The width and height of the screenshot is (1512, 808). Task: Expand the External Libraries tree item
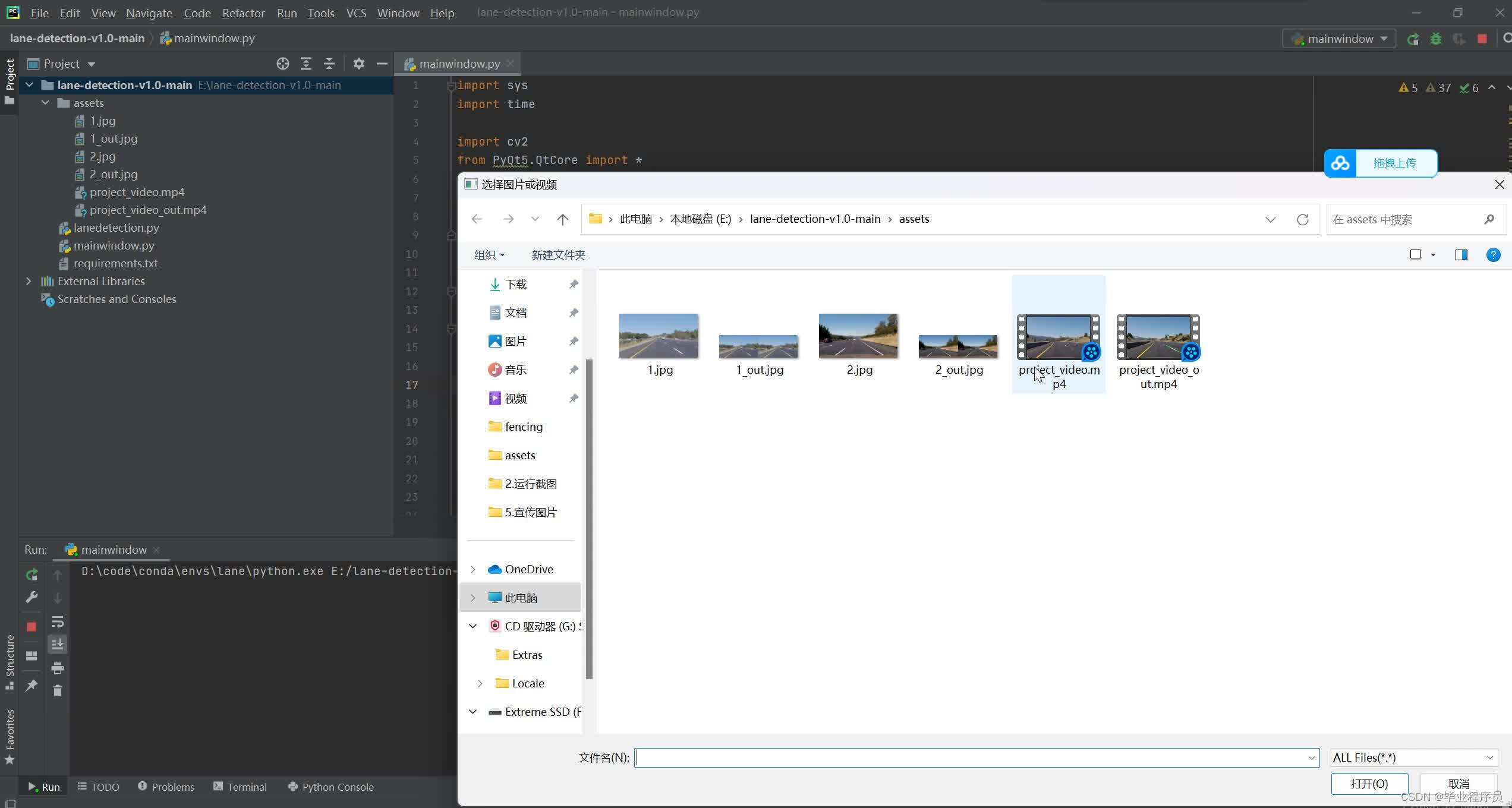tap(28, 281)
